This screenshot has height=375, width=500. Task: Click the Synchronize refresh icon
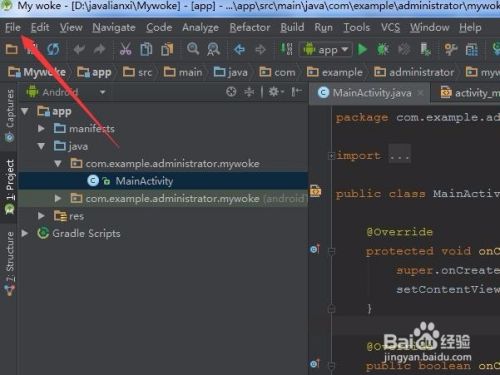pyautogui.click(x=53, y=49)
